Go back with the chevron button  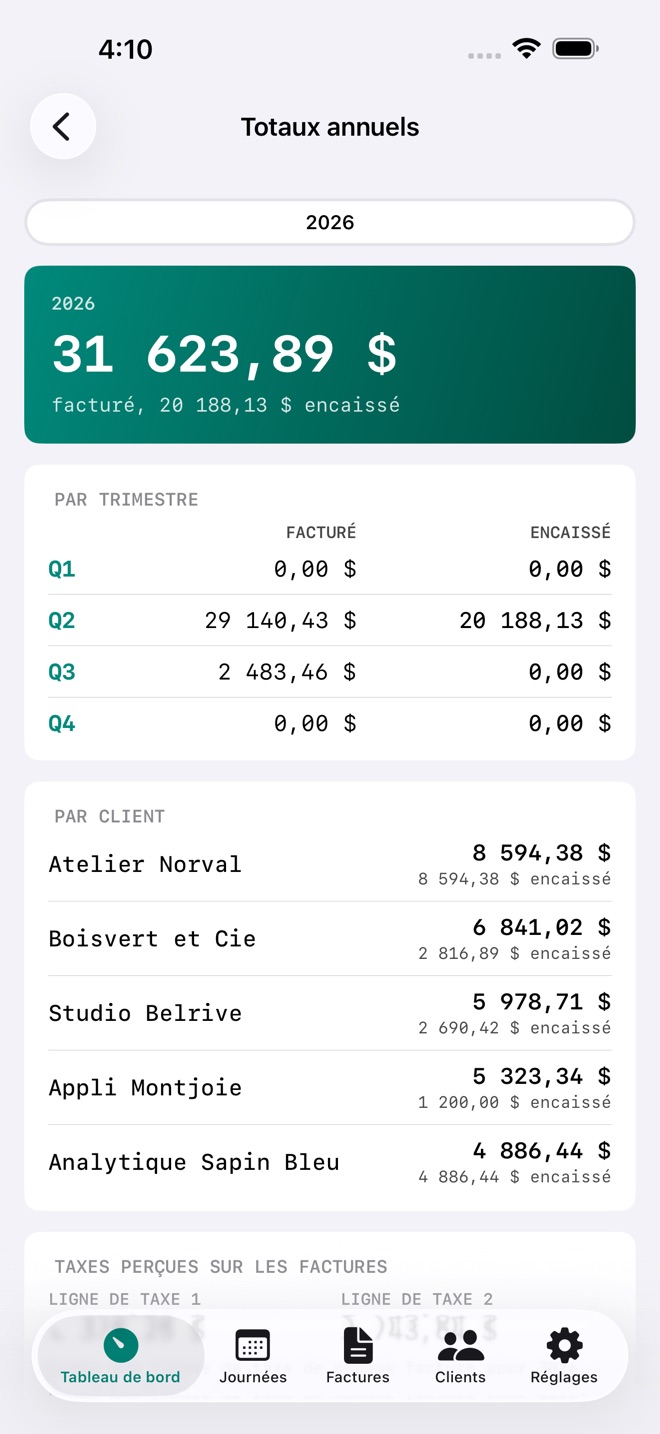[63, 127]
